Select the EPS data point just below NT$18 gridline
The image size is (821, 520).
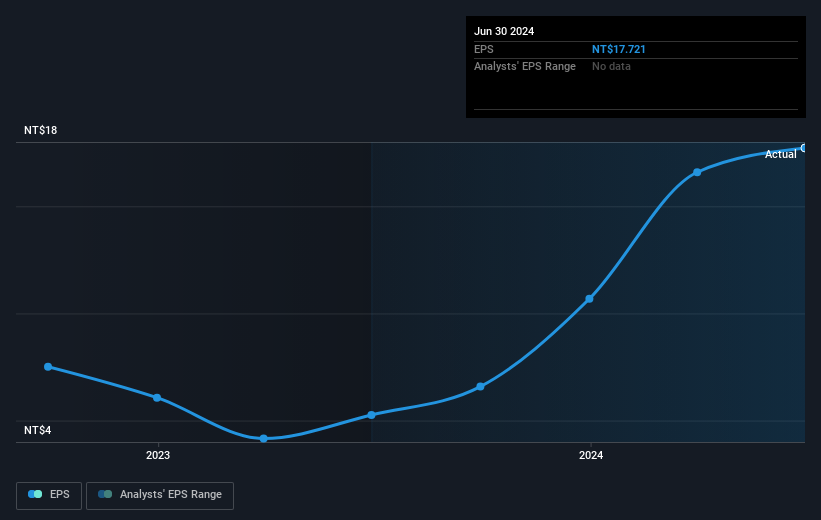coord(697,172)
